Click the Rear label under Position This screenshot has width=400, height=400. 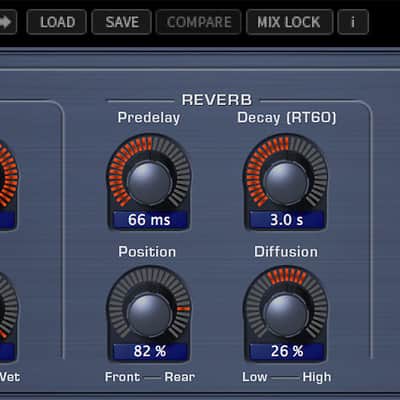(180, 377)
